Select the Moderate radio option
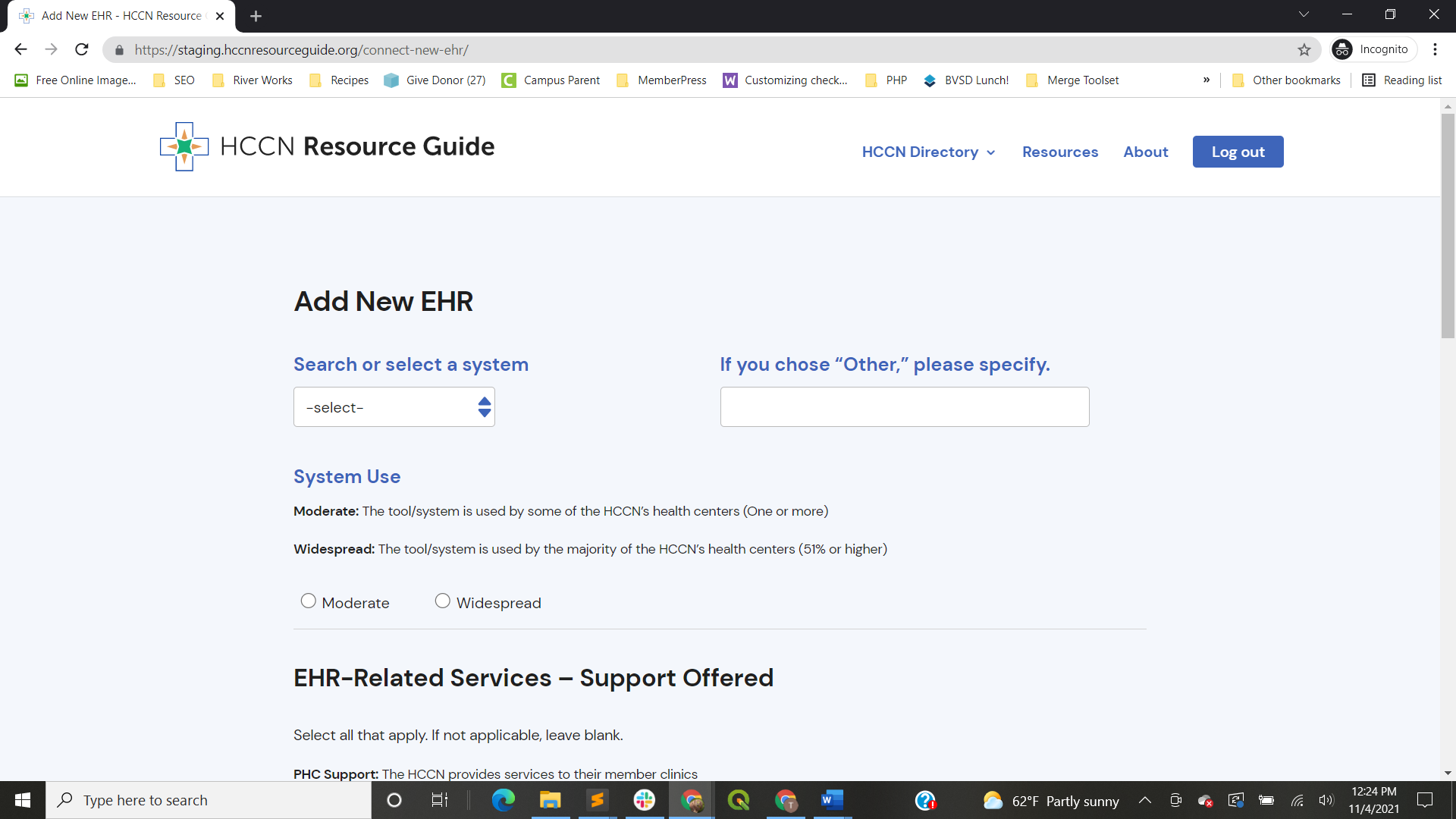Screen dimensions: 1456x819 pyautogui.click(x=308, y=601)
